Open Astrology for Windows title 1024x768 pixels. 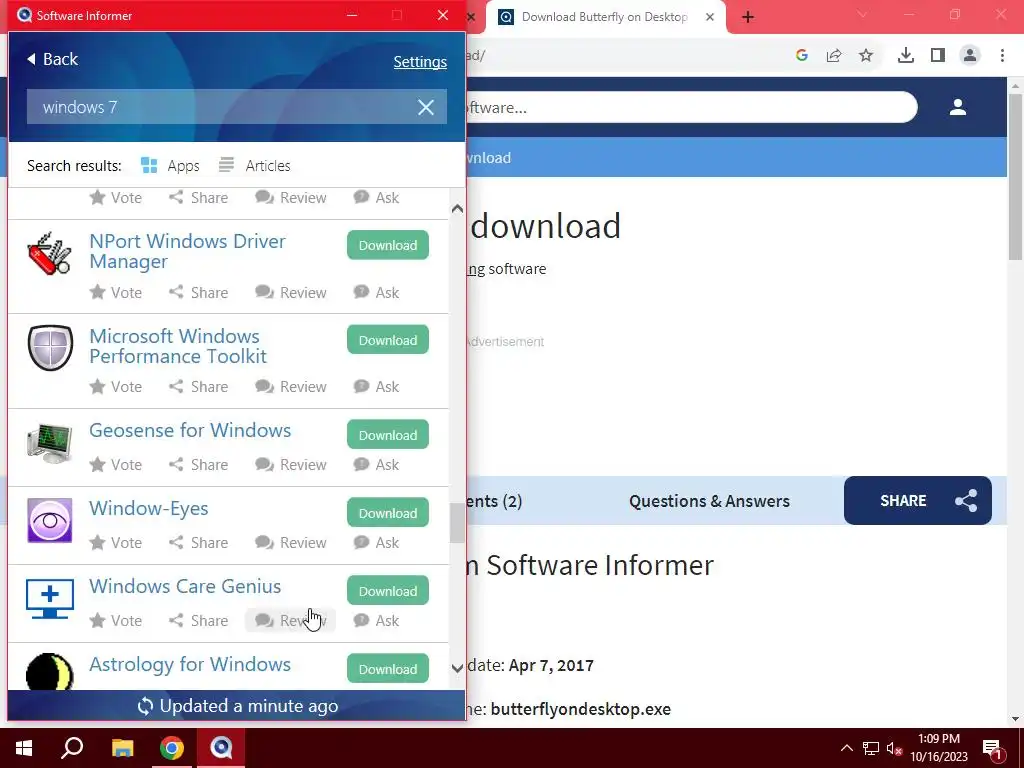(190, 664)
